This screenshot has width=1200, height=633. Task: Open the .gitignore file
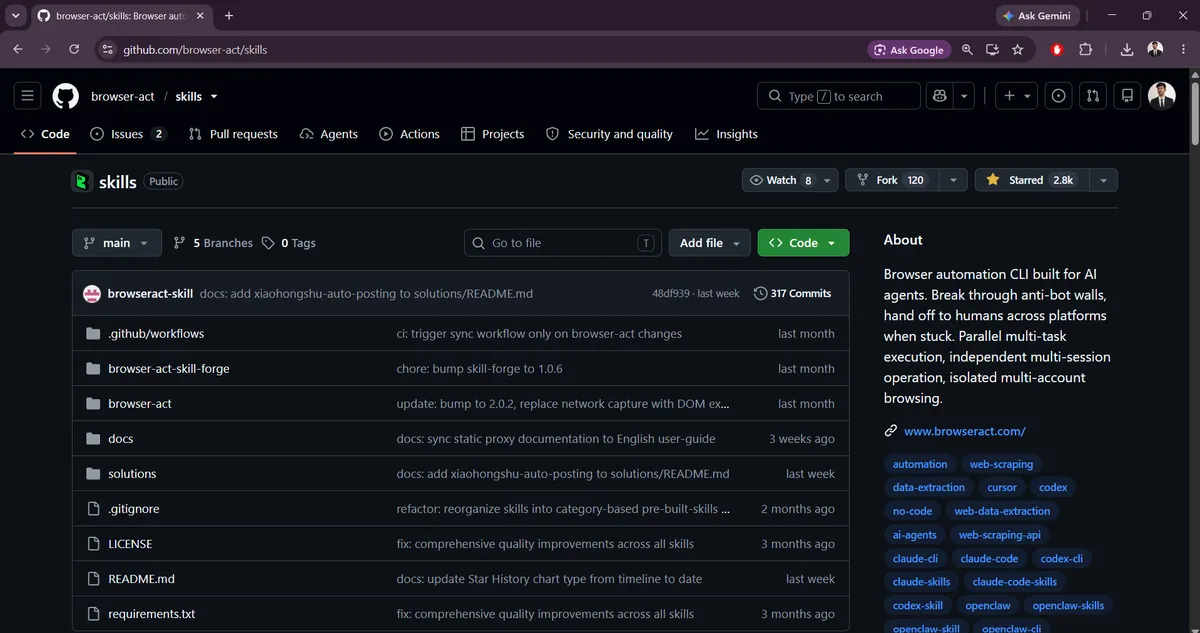point(134,509)
